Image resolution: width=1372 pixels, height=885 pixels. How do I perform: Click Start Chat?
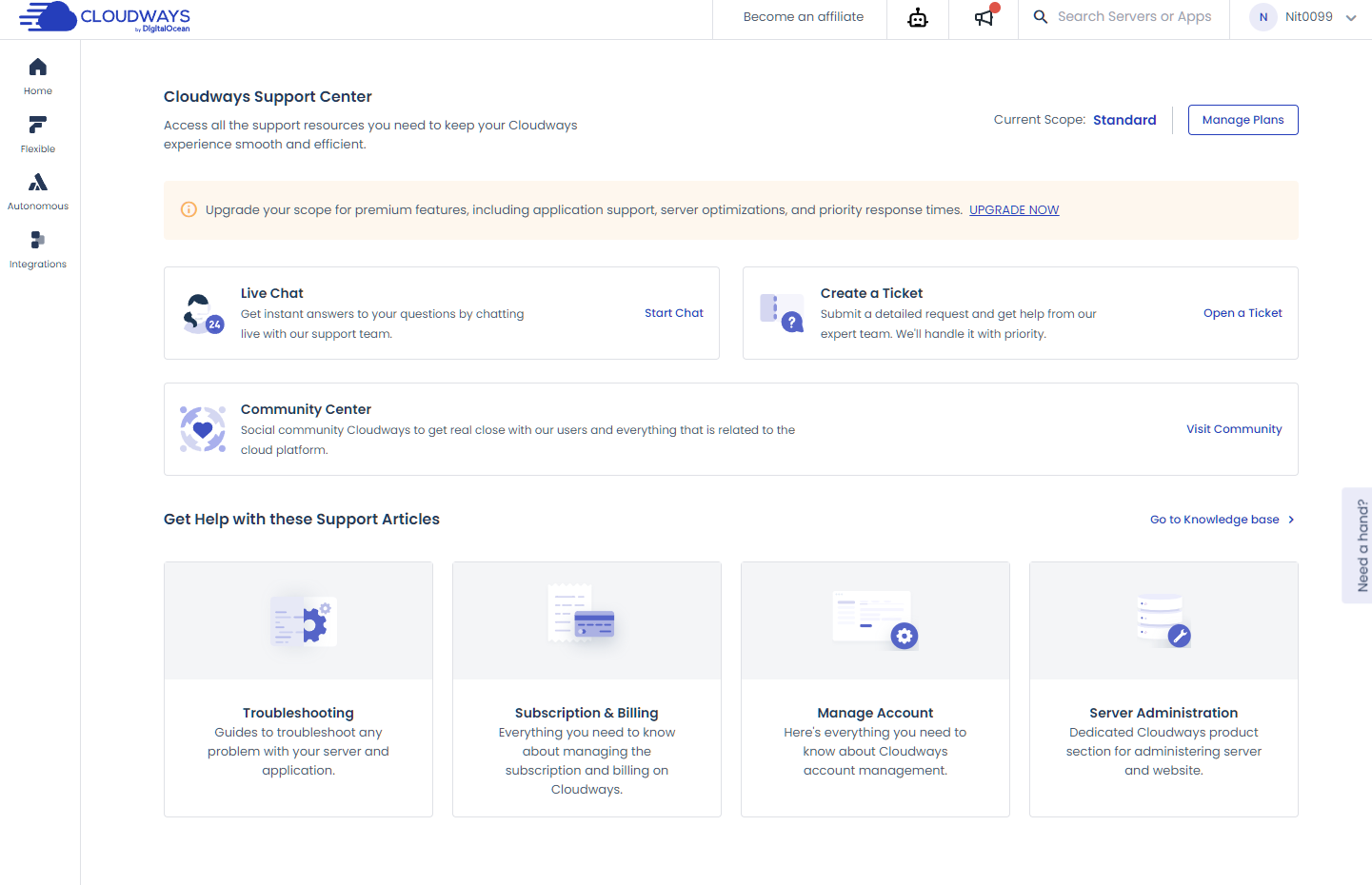(x=674, y=313)
